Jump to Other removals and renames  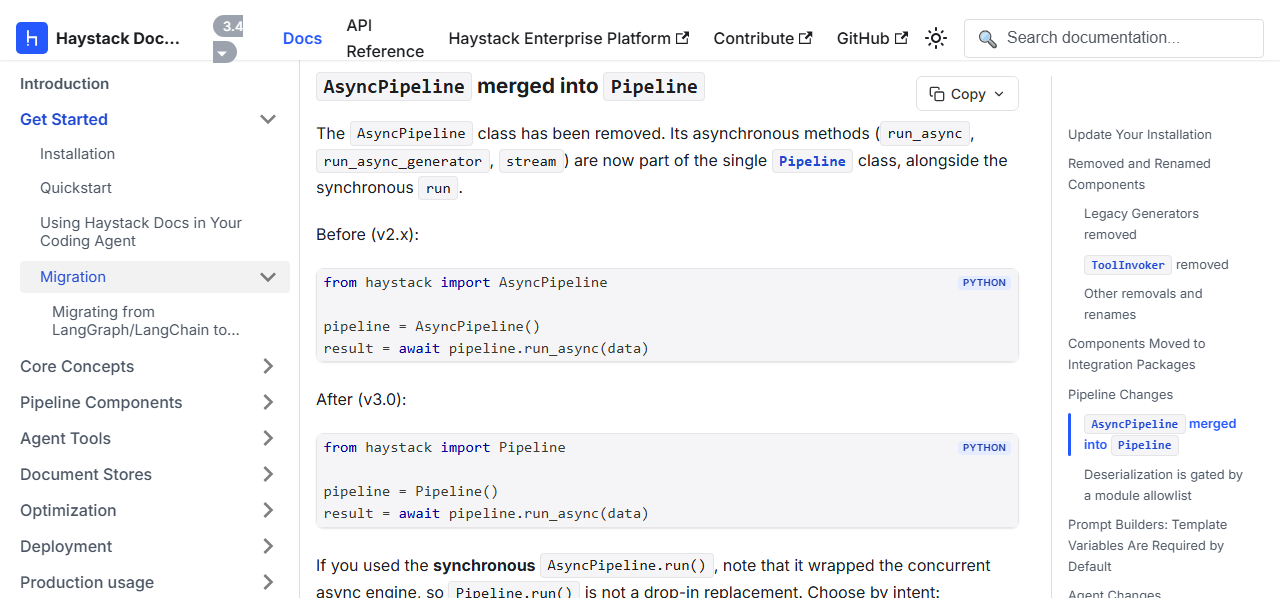coord(1143,304)
